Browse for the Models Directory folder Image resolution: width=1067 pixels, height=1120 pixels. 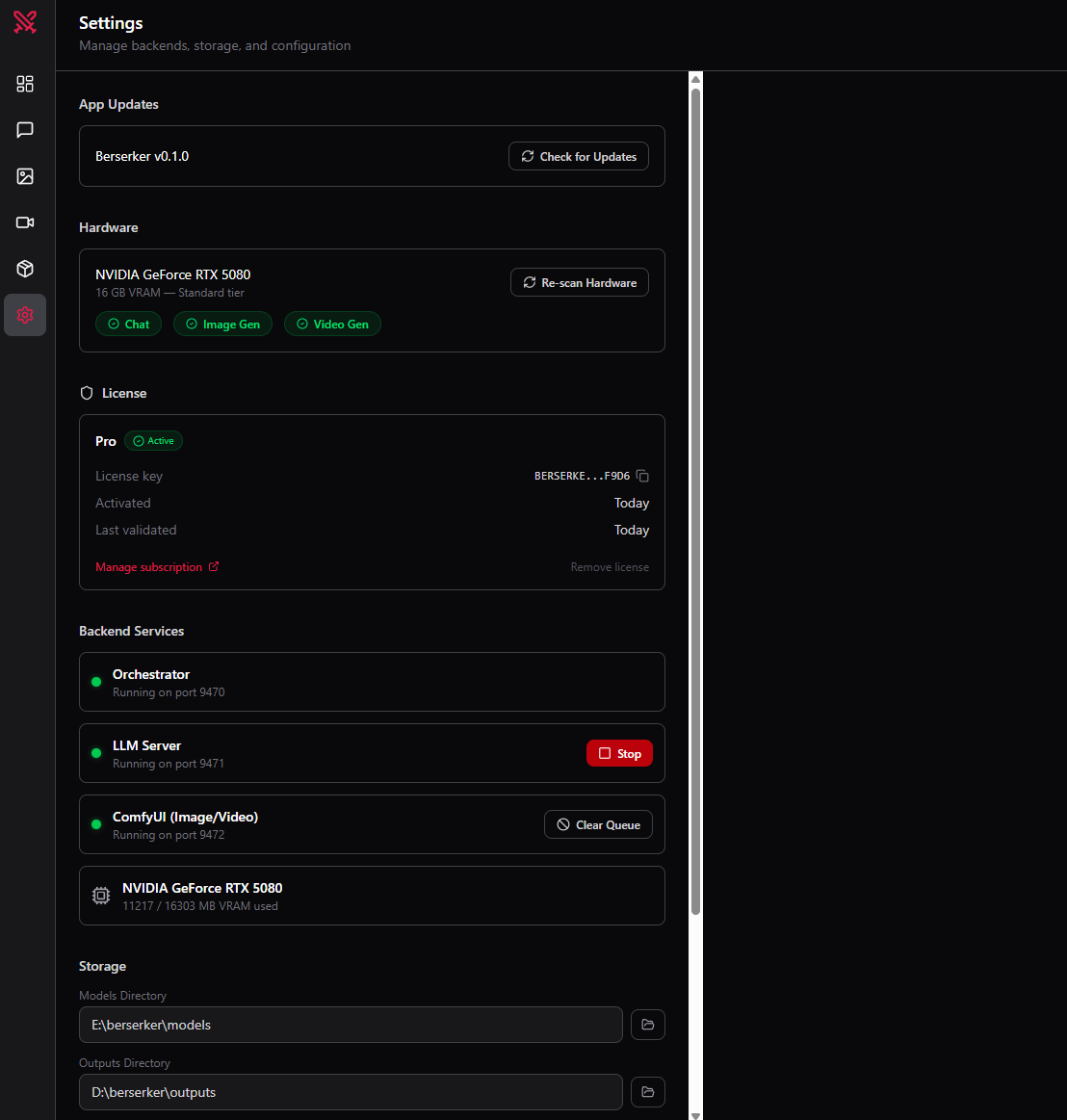tap(647, 1025)
